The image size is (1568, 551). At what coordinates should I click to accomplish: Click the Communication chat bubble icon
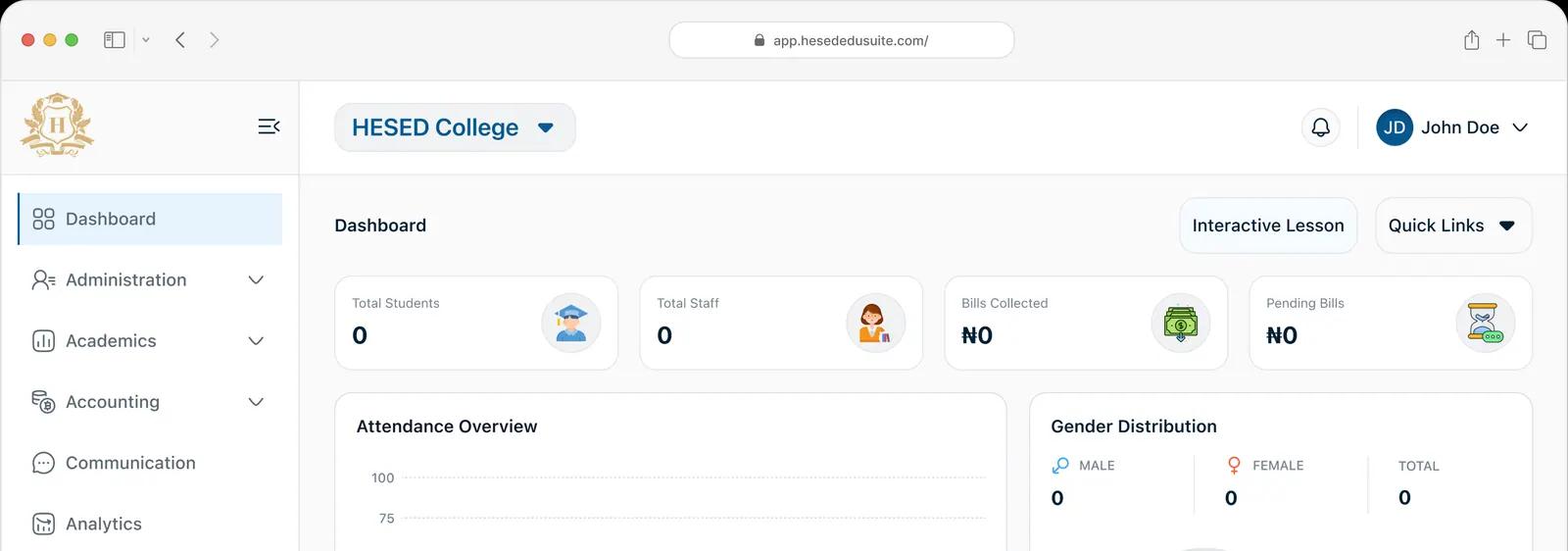click(x=43, y=463)
